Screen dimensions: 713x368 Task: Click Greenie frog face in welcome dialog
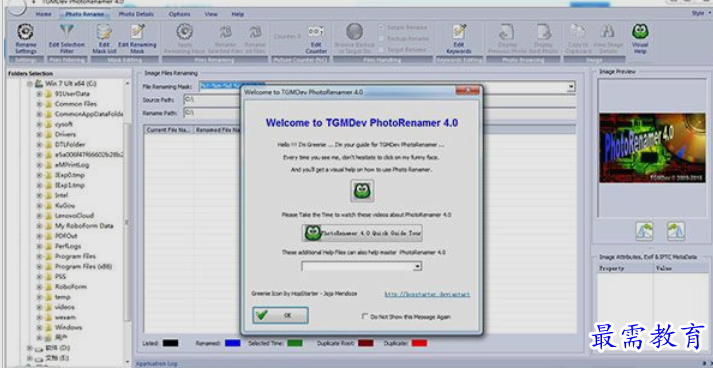tap(362, 191)
